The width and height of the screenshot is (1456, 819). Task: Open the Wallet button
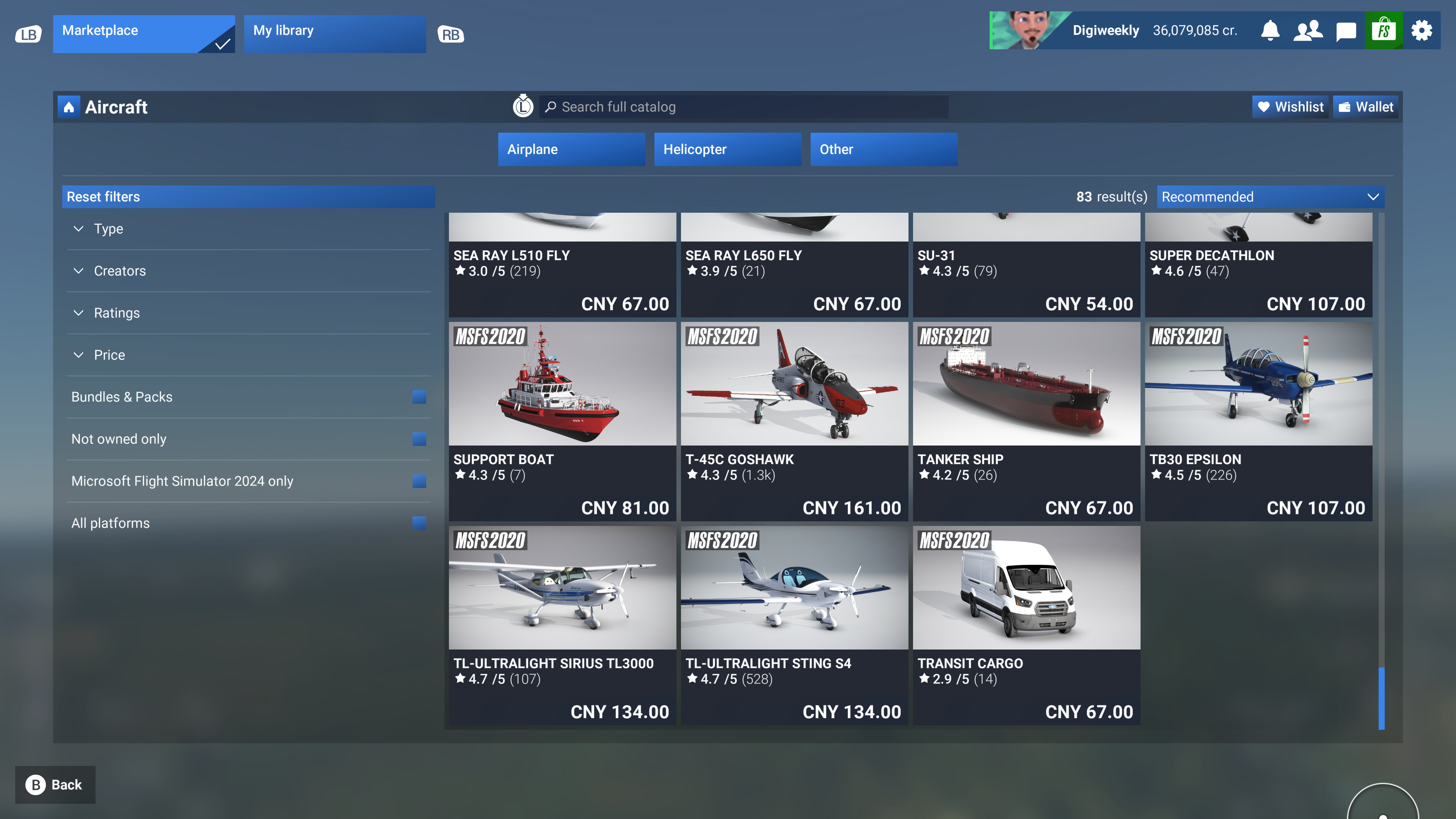(1365, 107)
